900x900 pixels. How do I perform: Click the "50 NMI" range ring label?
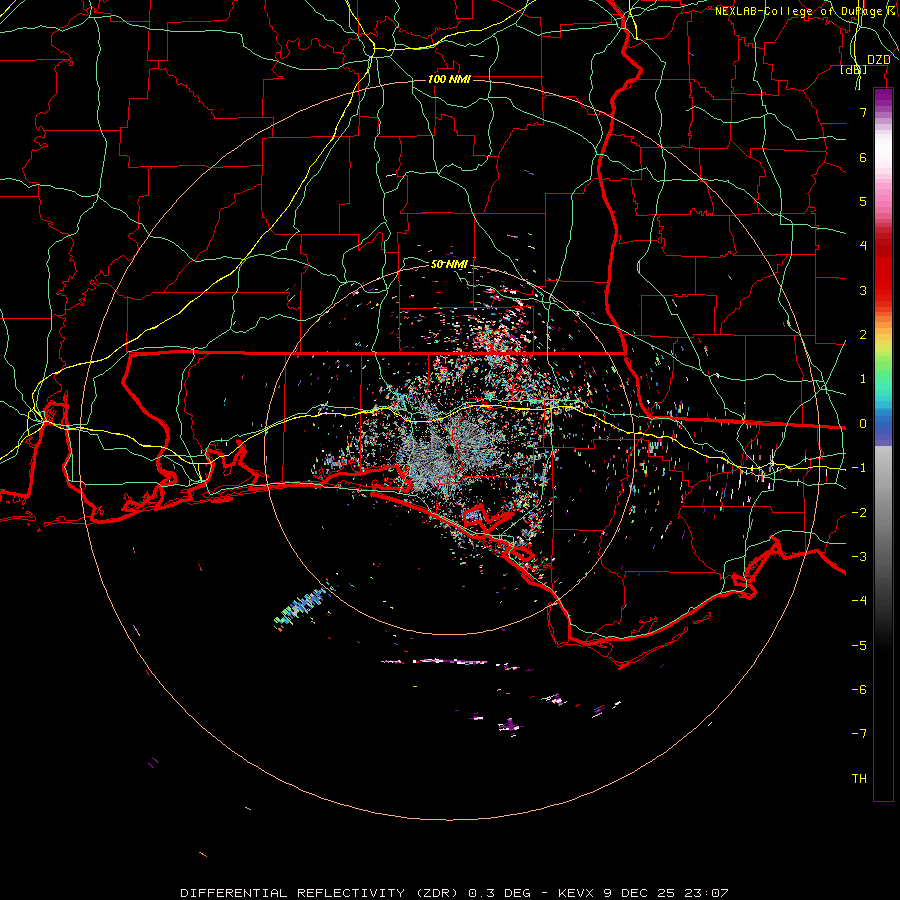point(449,264)
